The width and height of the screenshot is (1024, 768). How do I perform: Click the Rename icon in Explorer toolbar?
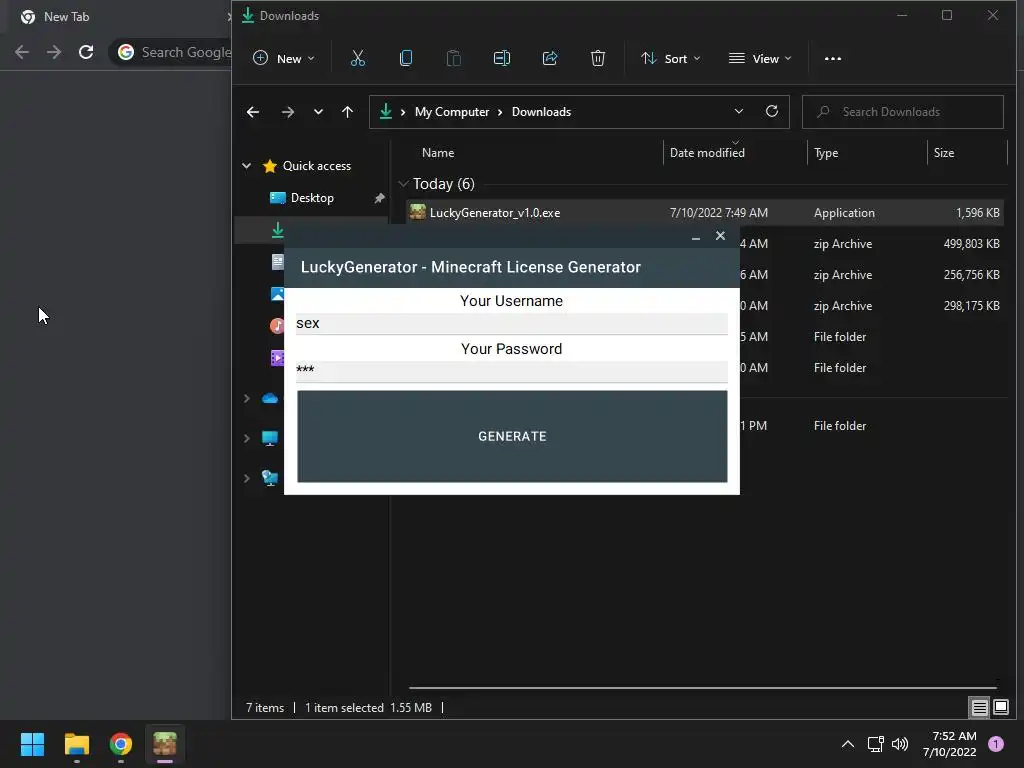pos(502,58)
